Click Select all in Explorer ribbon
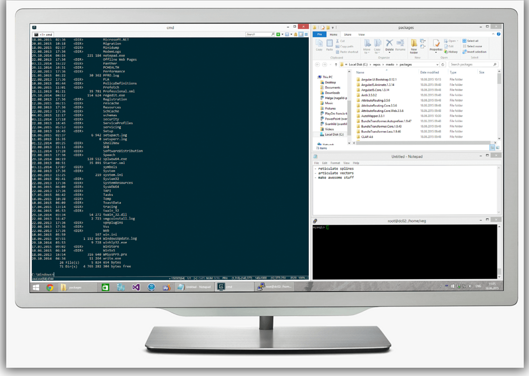529x376 pixels. pos(472,41)
